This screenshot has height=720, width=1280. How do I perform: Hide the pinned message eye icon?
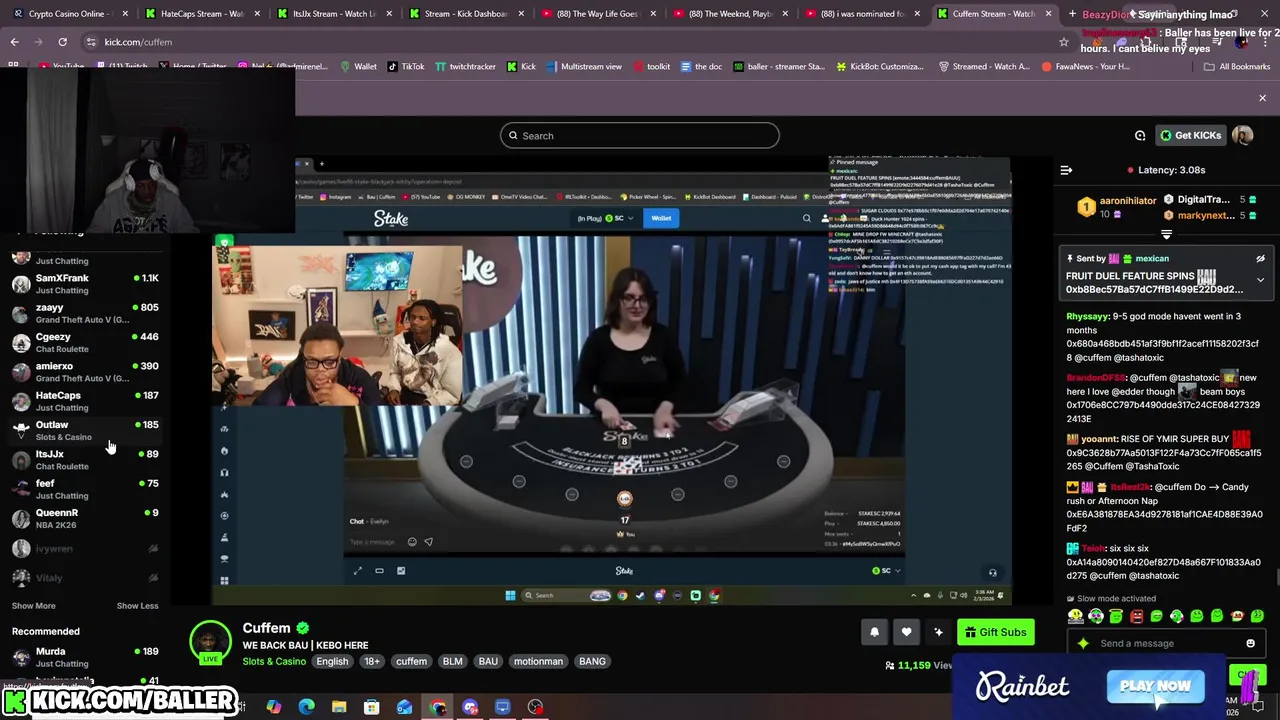[x=1260, y=258]
